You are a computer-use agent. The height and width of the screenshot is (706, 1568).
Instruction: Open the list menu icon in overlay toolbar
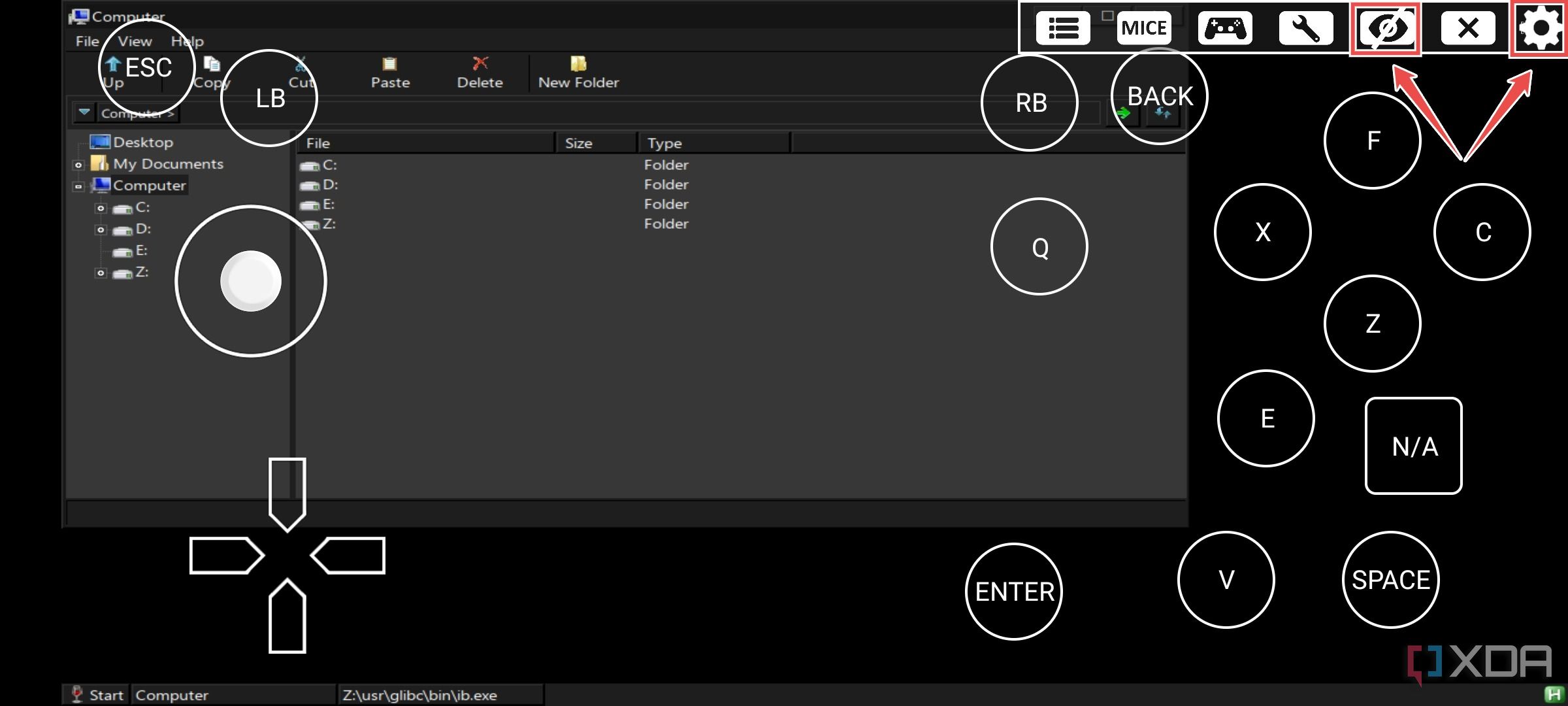(1063, 28)
